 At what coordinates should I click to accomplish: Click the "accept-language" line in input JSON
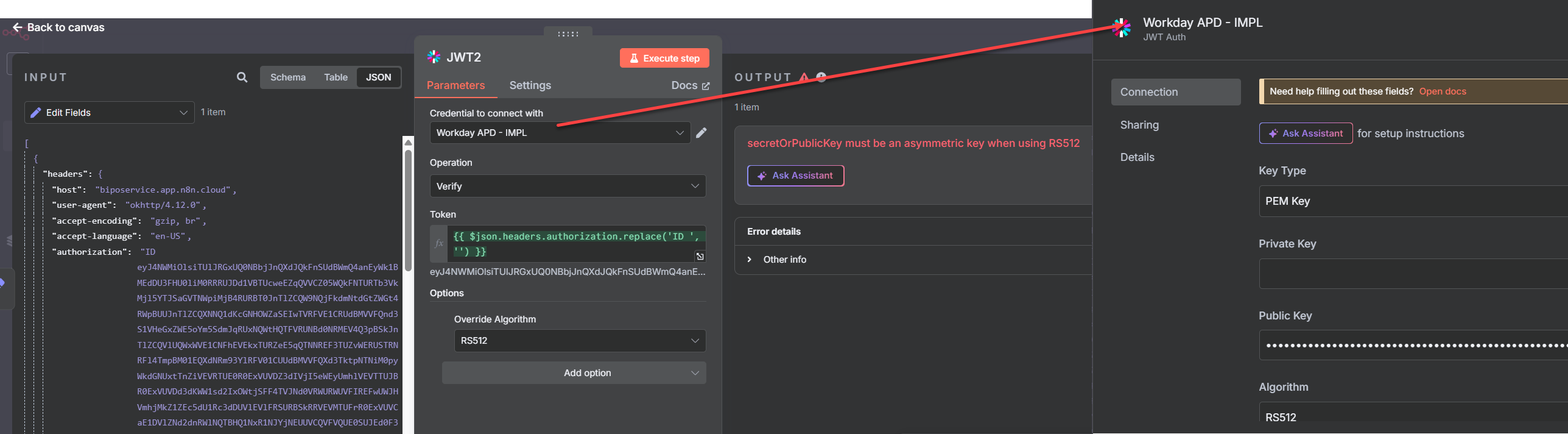pyautogui.click(x=122, y=237)
